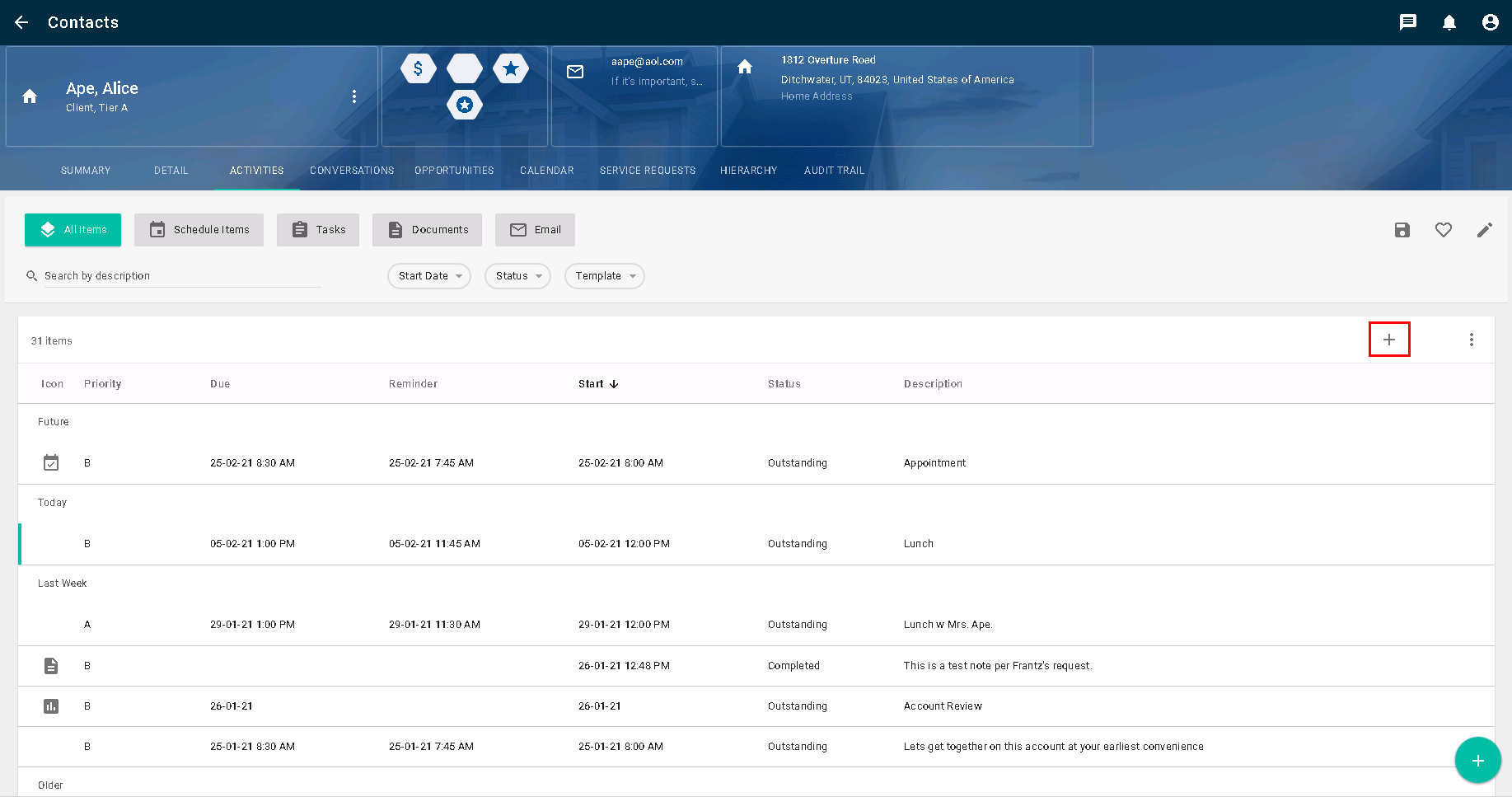Click the save filter disk icon
The height and width of the screenshot is (797, 1512).
(x=1402, y=230)
